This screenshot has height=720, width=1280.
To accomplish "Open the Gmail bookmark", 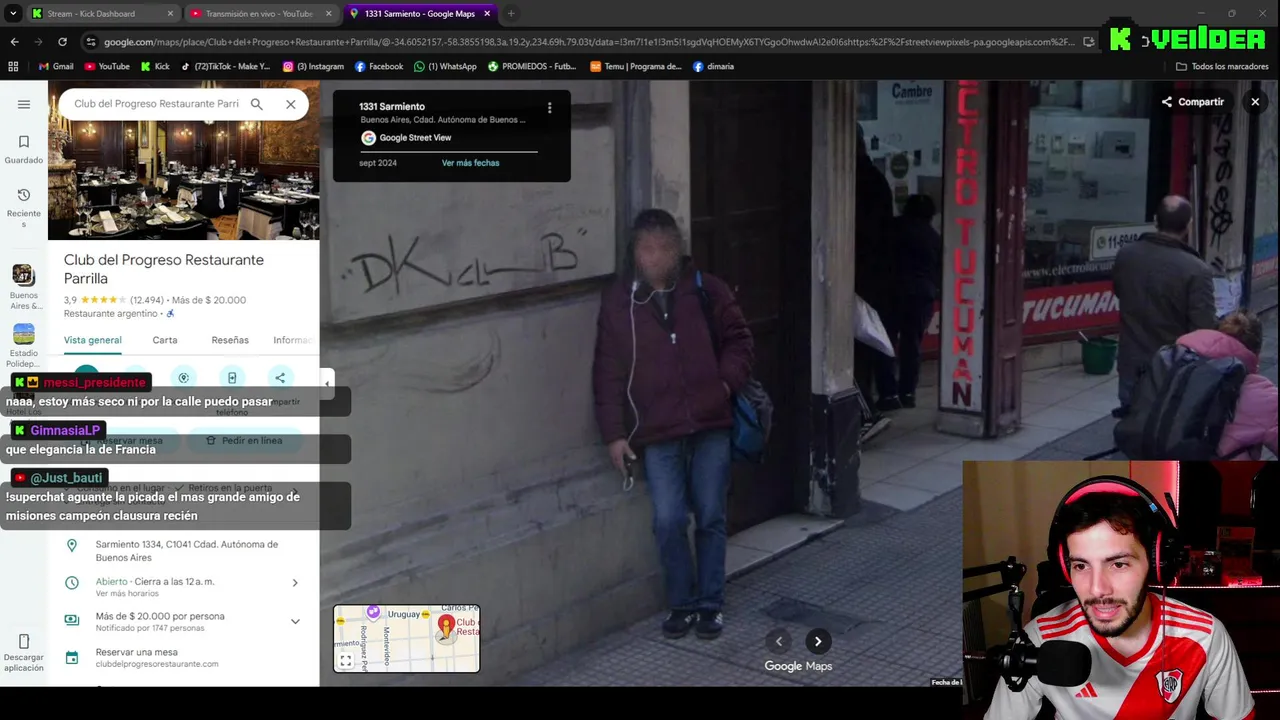I will [56, 67].
